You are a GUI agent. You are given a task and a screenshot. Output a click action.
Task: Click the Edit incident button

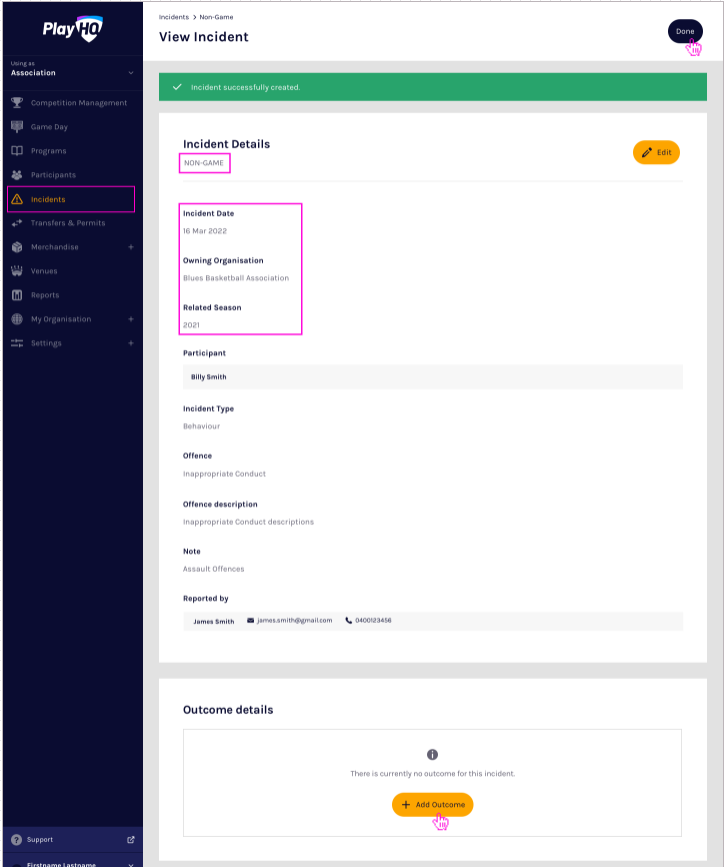[656, 152]
